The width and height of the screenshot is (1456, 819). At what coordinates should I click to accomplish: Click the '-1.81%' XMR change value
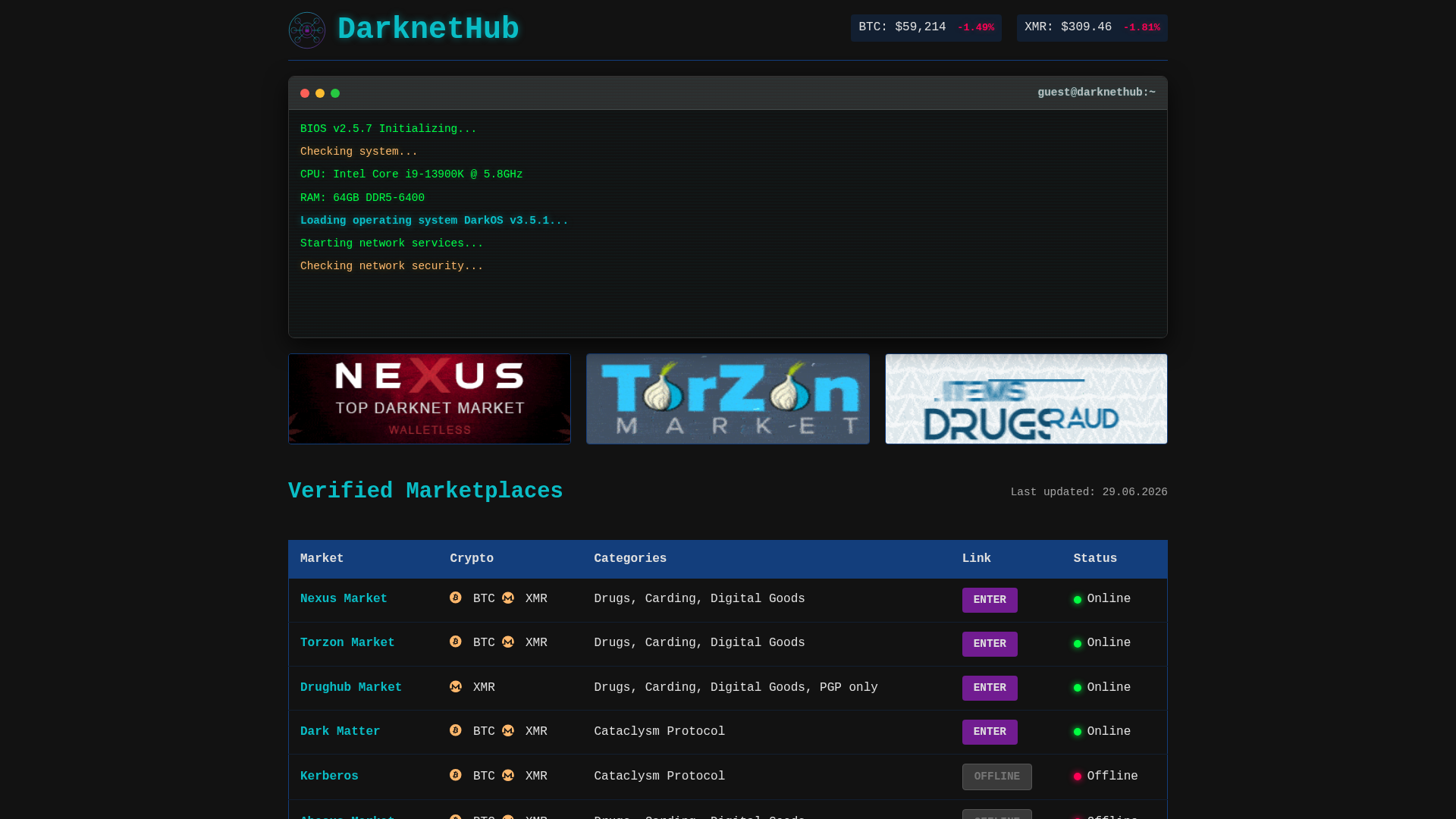1141,28
